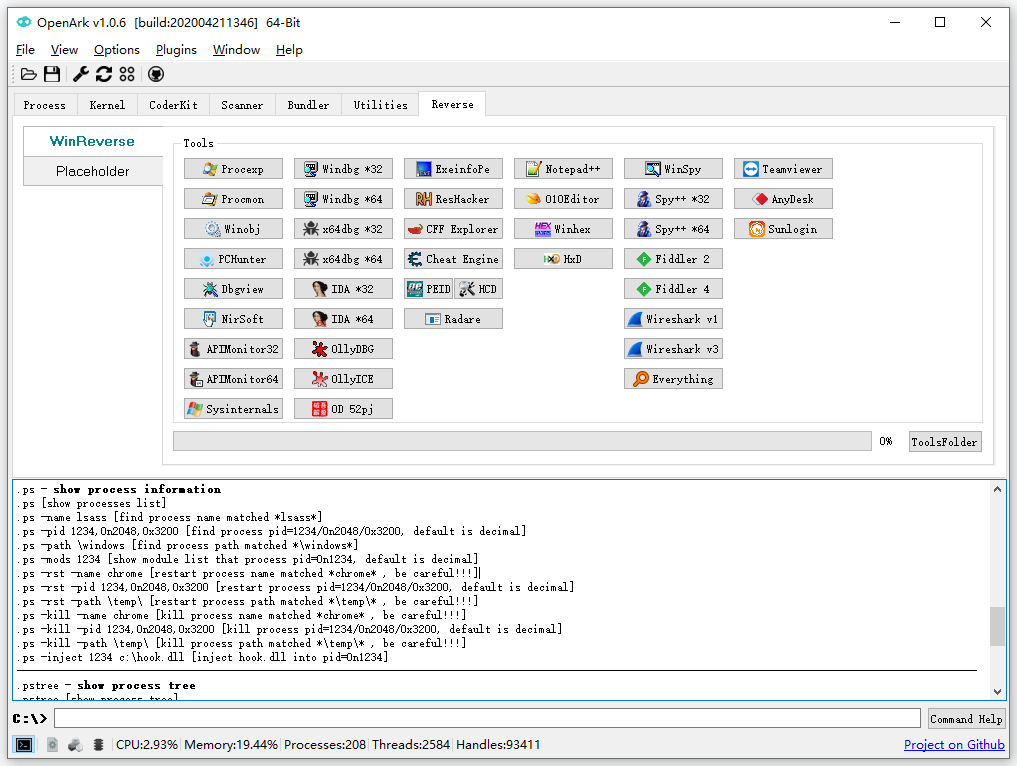
Task: Click the console output scrollbar thumb
Action: 997,627
